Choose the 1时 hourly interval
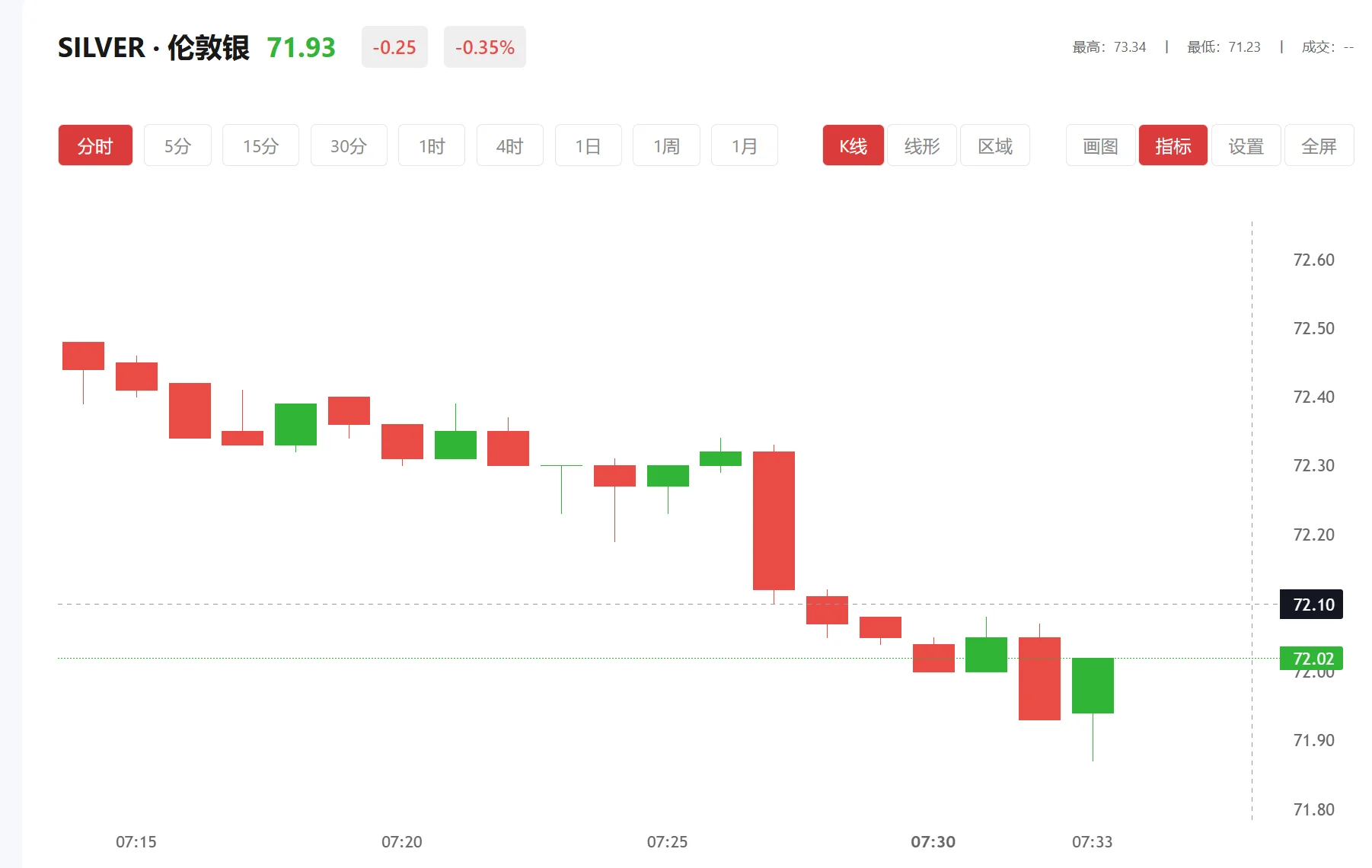1372x868 pixels. [432, 145]
